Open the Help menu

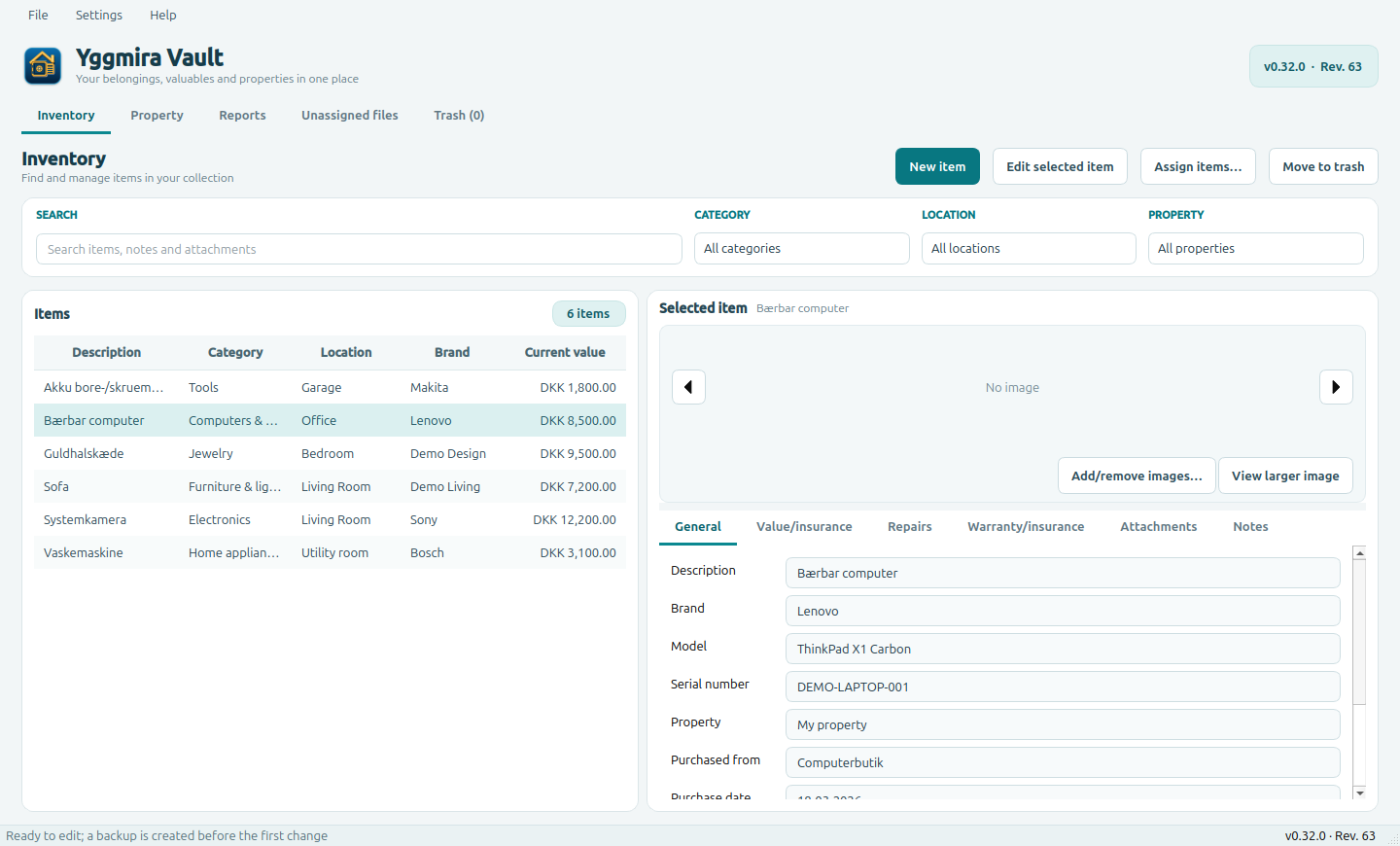(163, 15)
